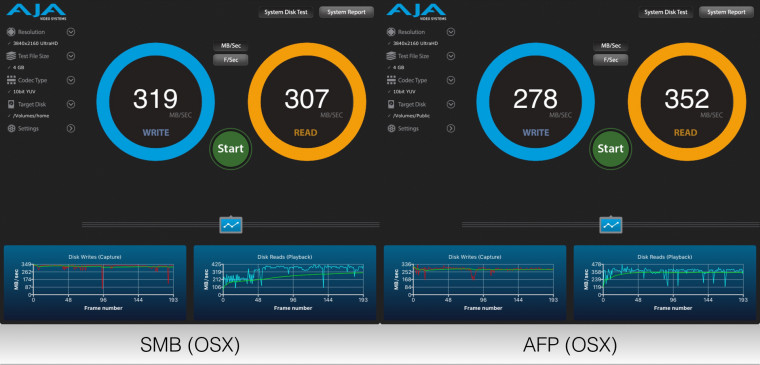Select MB/Sec units in AFP window

click(611, 46)
